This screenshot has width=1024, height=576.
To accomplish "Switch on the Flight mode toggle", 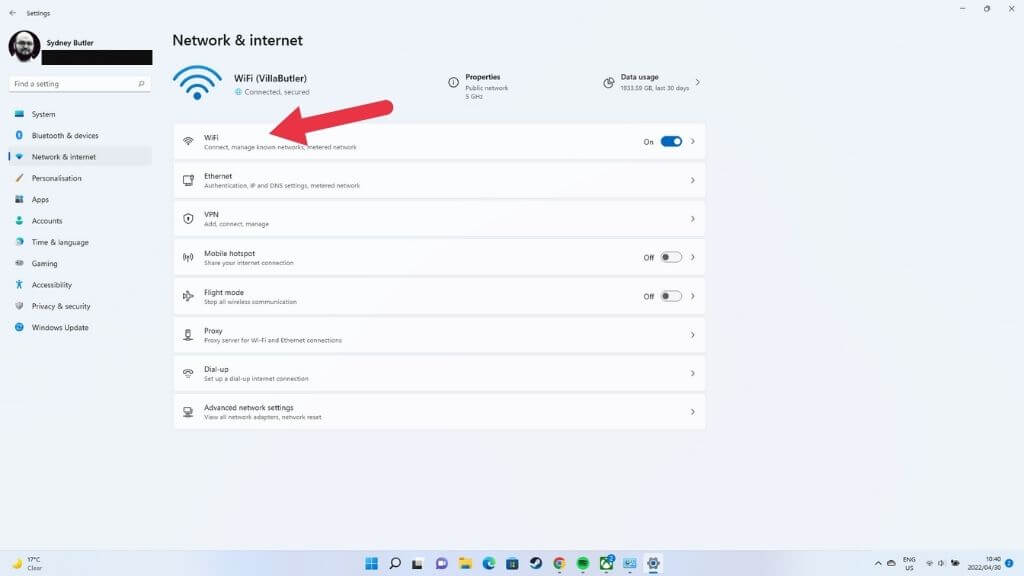I will [x=671, y=296].
